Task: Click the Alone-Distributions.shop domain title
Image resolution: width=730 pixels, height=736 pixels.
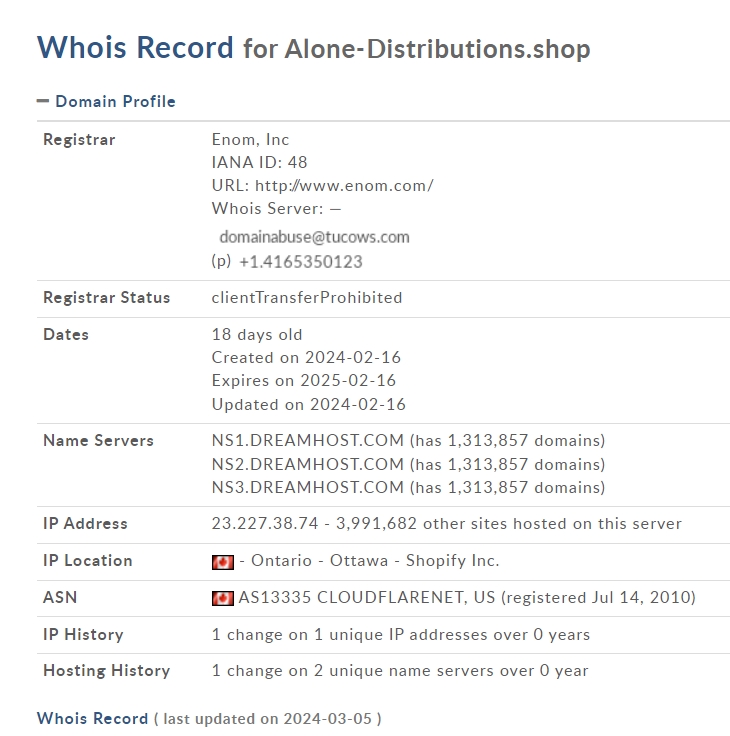Action: point(438,49)
